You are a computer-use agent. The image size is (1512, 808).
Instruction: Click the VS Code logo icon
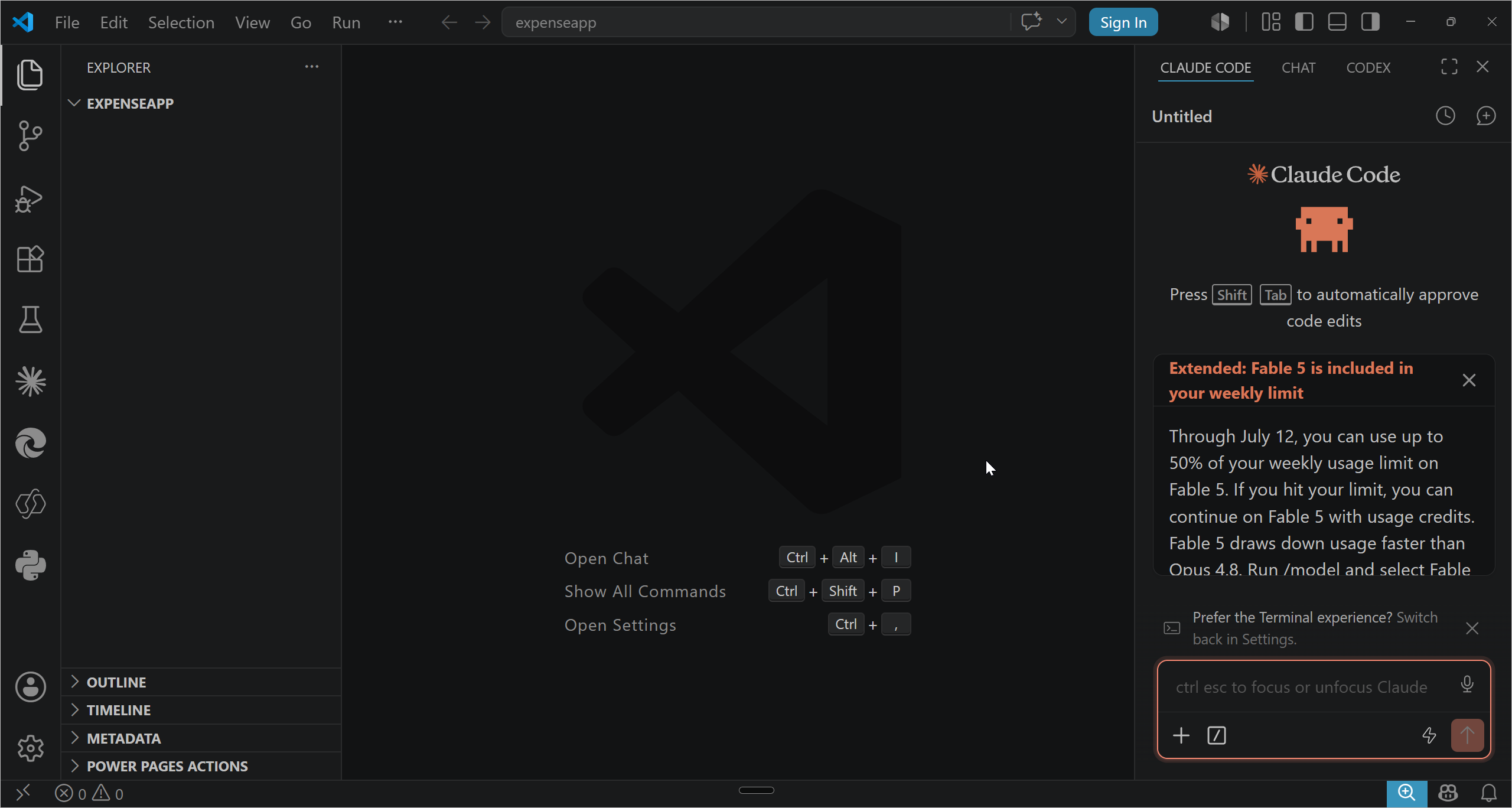(23, 22)
